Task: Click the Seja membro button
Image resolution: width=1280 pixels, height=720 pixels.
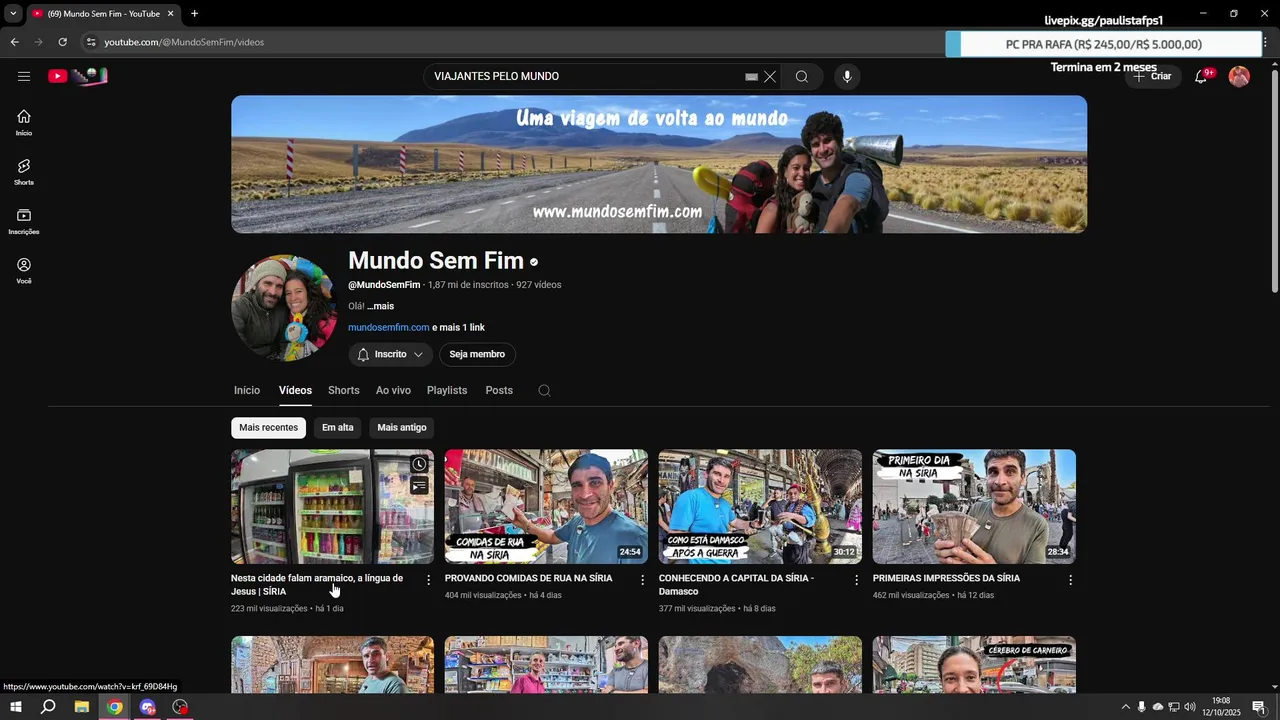Action: click(477, 354)
